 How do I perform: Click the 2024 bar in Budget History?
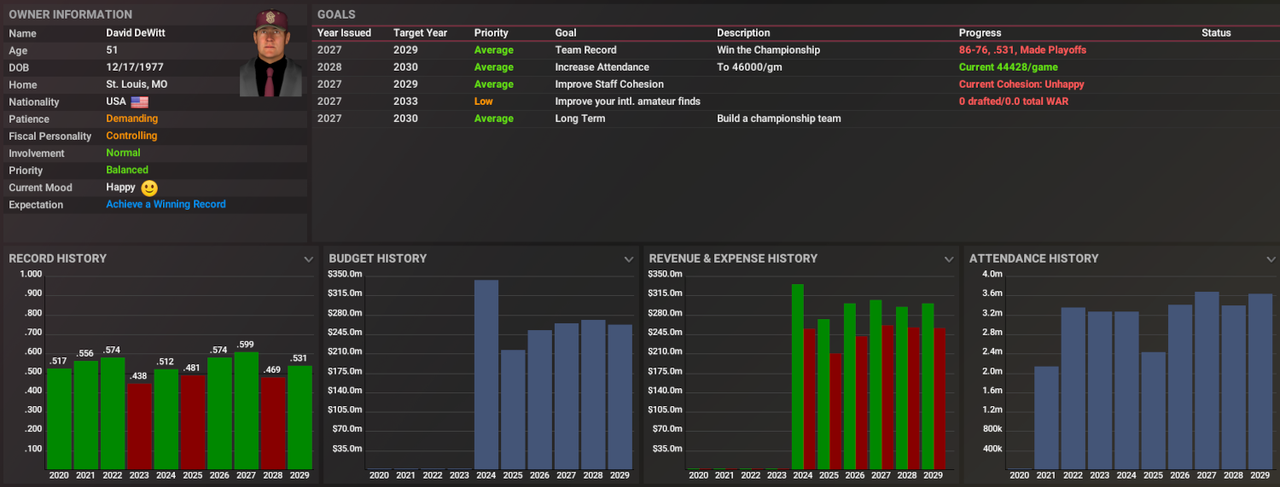(486, 374)
